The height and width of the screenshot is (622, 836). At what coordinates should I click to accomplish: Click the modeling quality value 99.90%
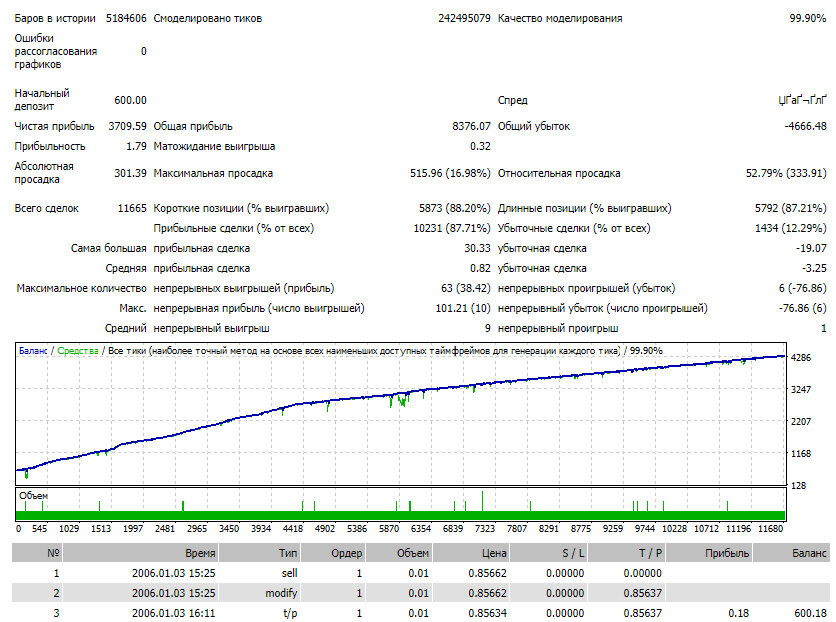point(808,18)
